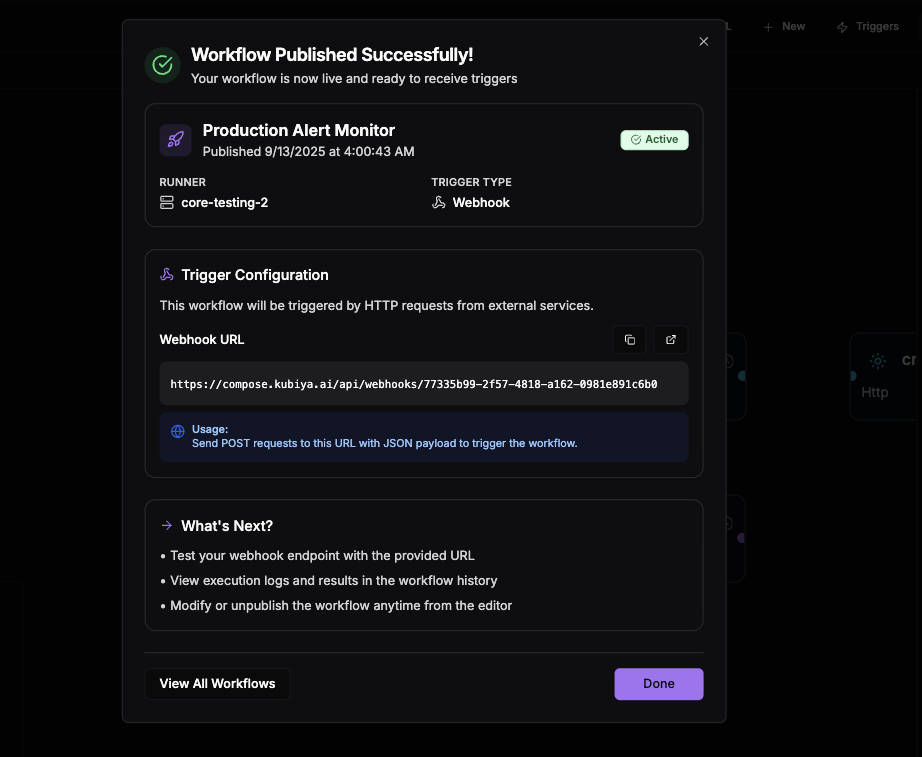Click the View execution logs bullet
Viewport: 922px width, 757px height.
coord(333,581)
